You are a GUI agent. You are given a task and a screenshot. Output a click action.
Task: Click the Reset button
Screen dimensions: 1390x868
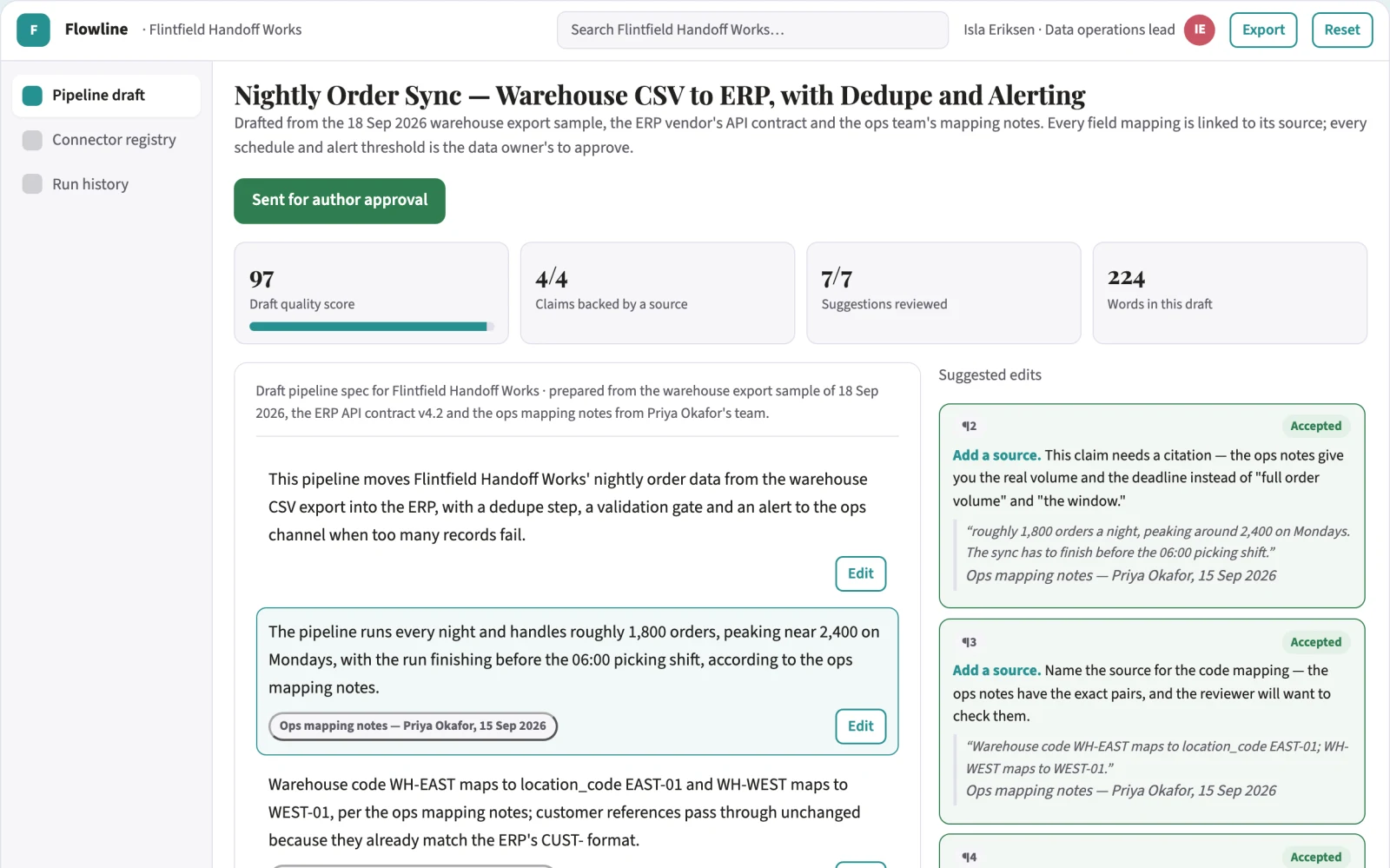[1341, 30]
